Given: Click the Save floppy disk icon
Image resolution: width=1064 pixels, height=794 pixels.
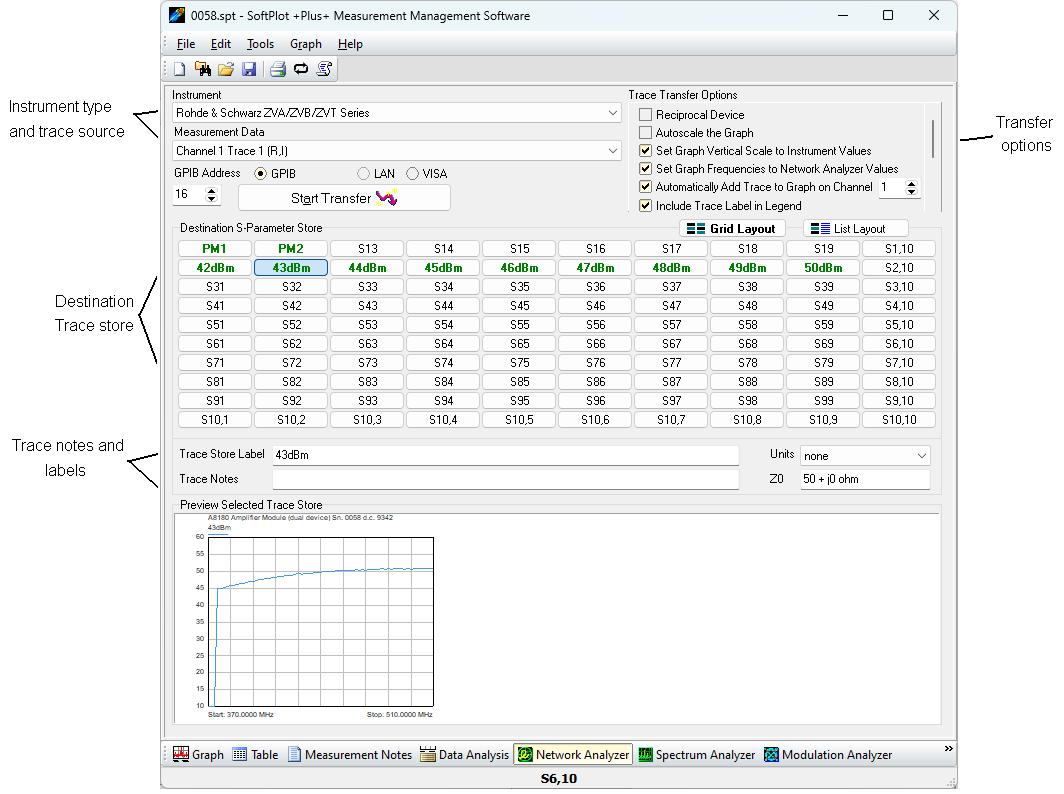Looking at the screenshot, I should [x=249, y=69].
